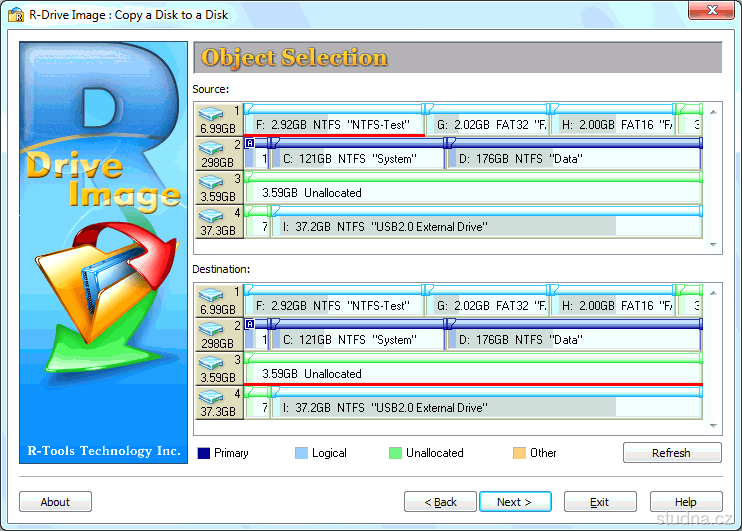Select source disk 4 (37.3GB) icon
The width and height of the screenshot is (742, 531).
pos(219,222)
